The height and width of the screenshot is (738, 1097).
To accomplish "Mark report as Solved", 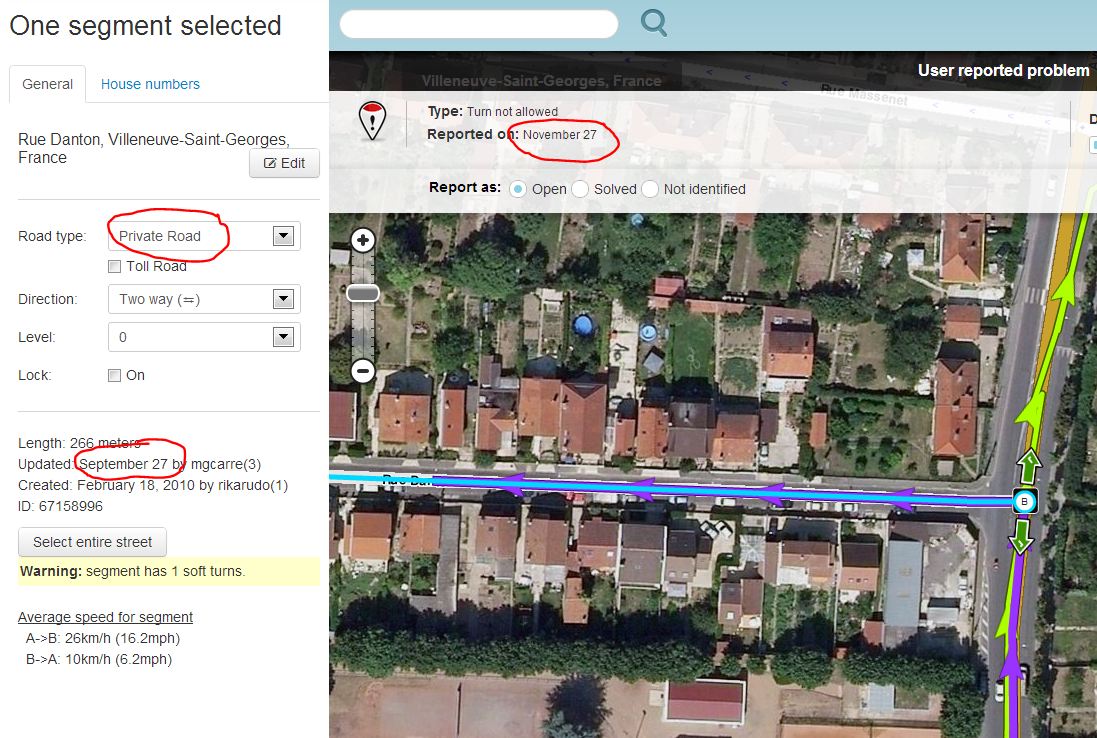I will 580,189.
